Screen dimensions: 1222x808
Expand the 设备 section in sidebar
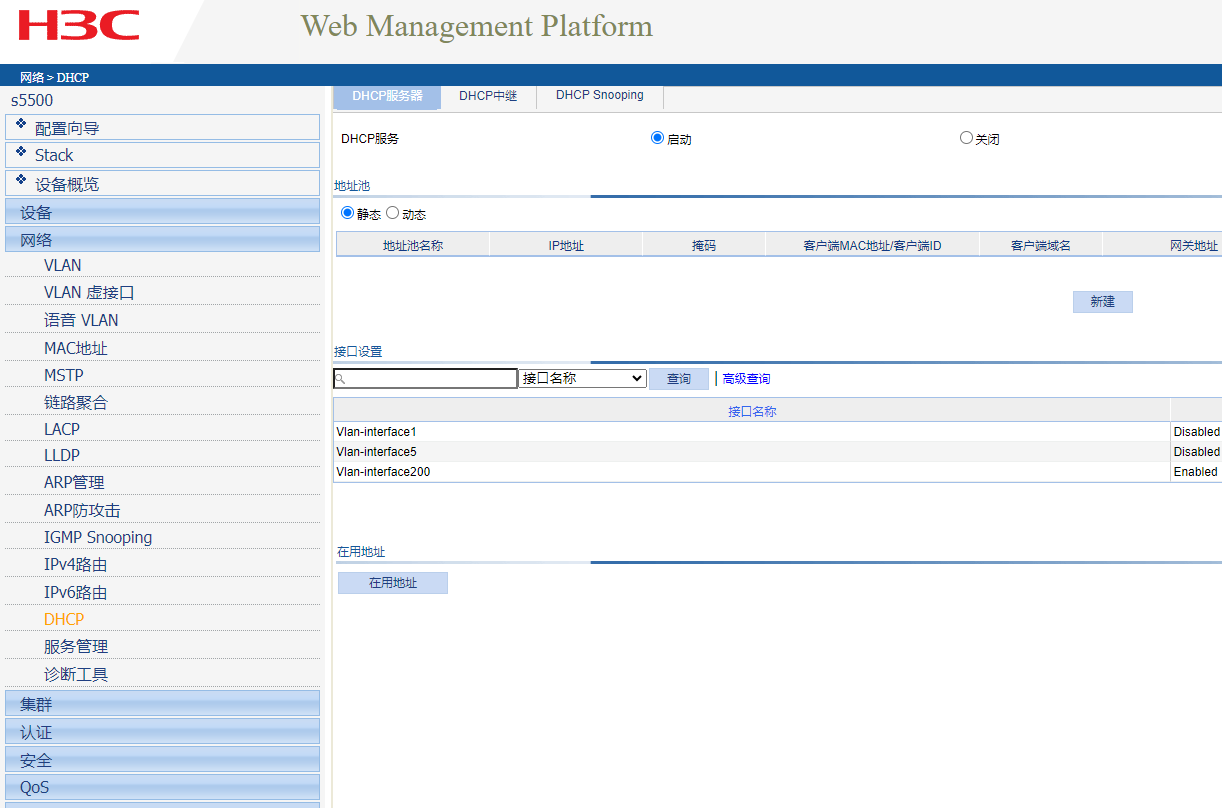[162, 212]
